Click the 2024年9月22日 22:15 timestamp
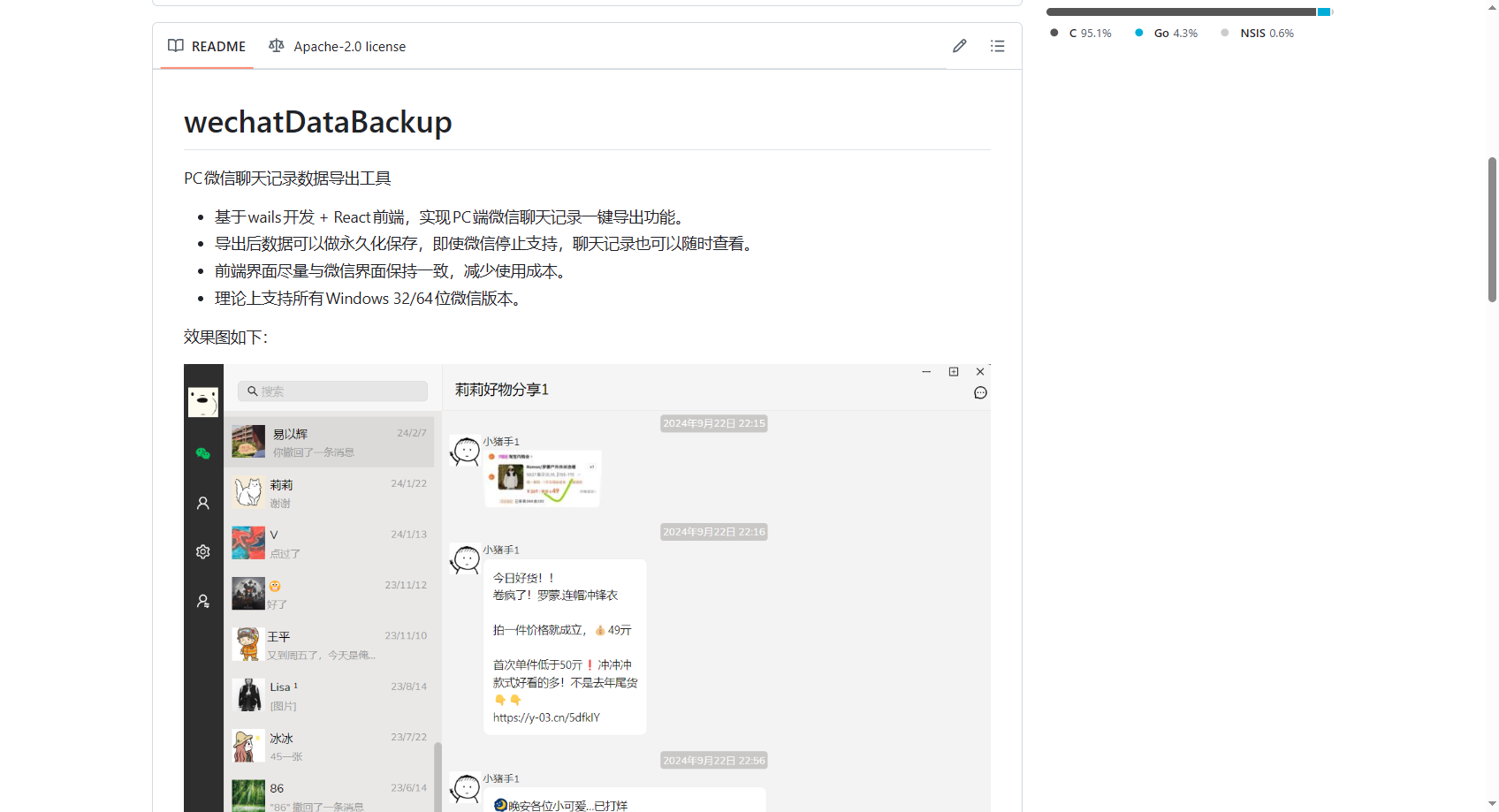Screen dimensions: 1499x812 (x=714, y=424)
